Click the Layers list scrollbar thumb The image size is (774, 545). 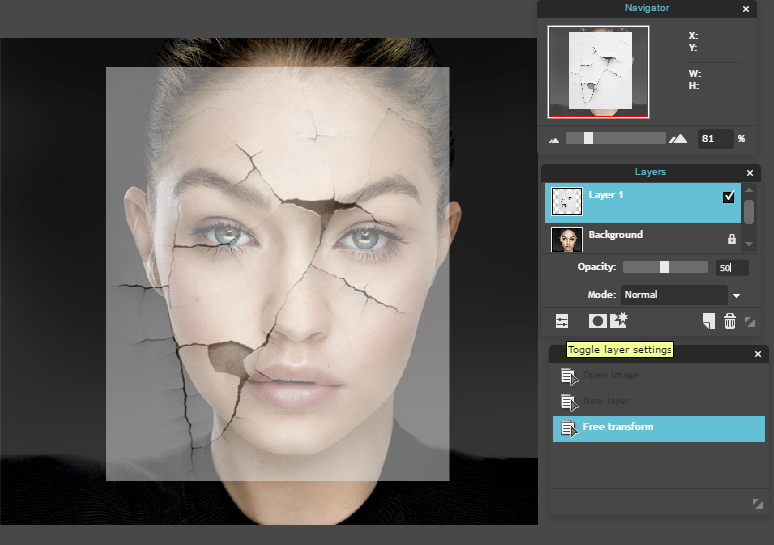pos(749,211)
